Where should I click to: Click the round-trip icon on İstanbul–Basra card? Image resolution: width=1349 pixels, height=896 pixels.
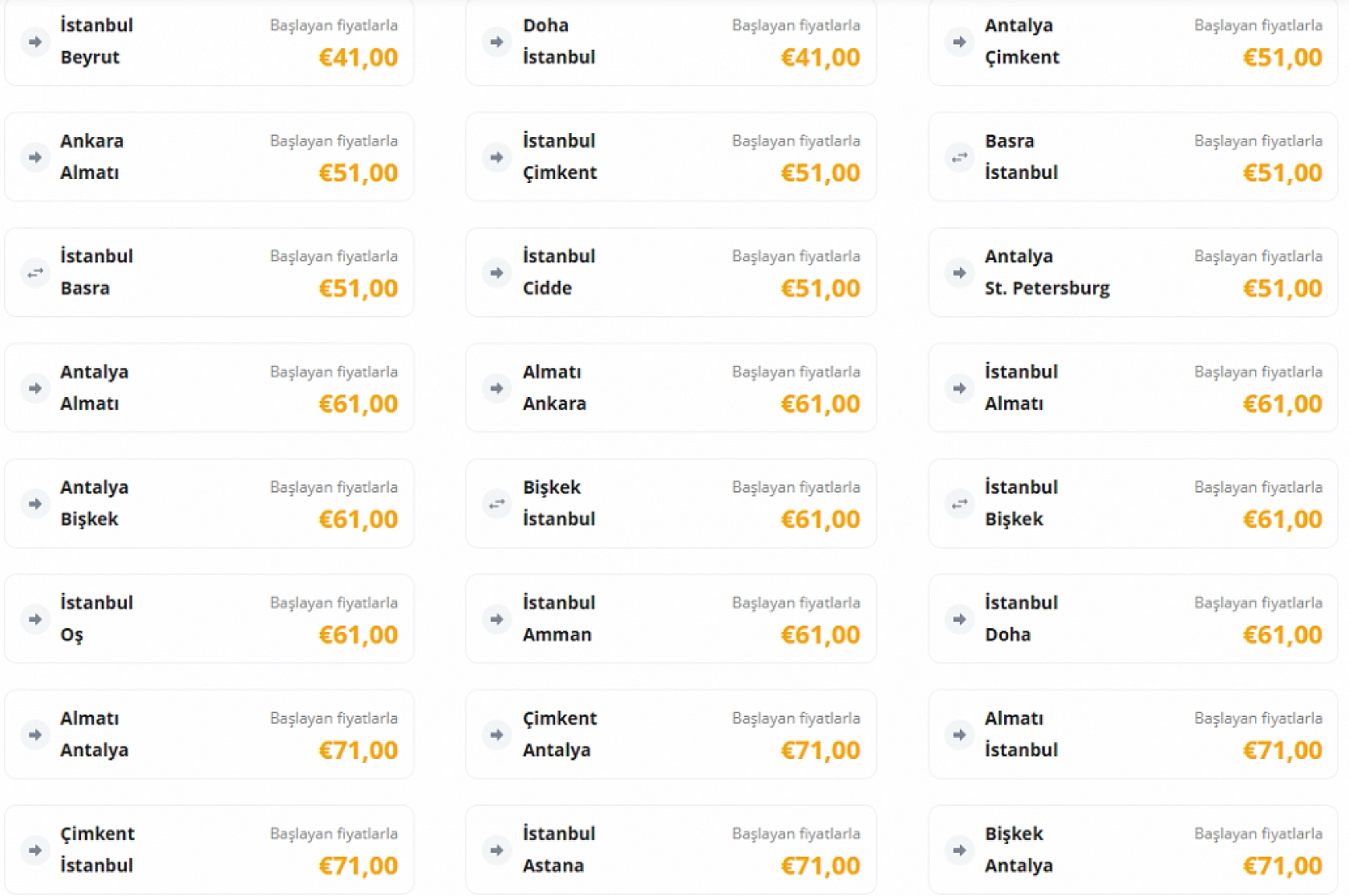point(35,273)
